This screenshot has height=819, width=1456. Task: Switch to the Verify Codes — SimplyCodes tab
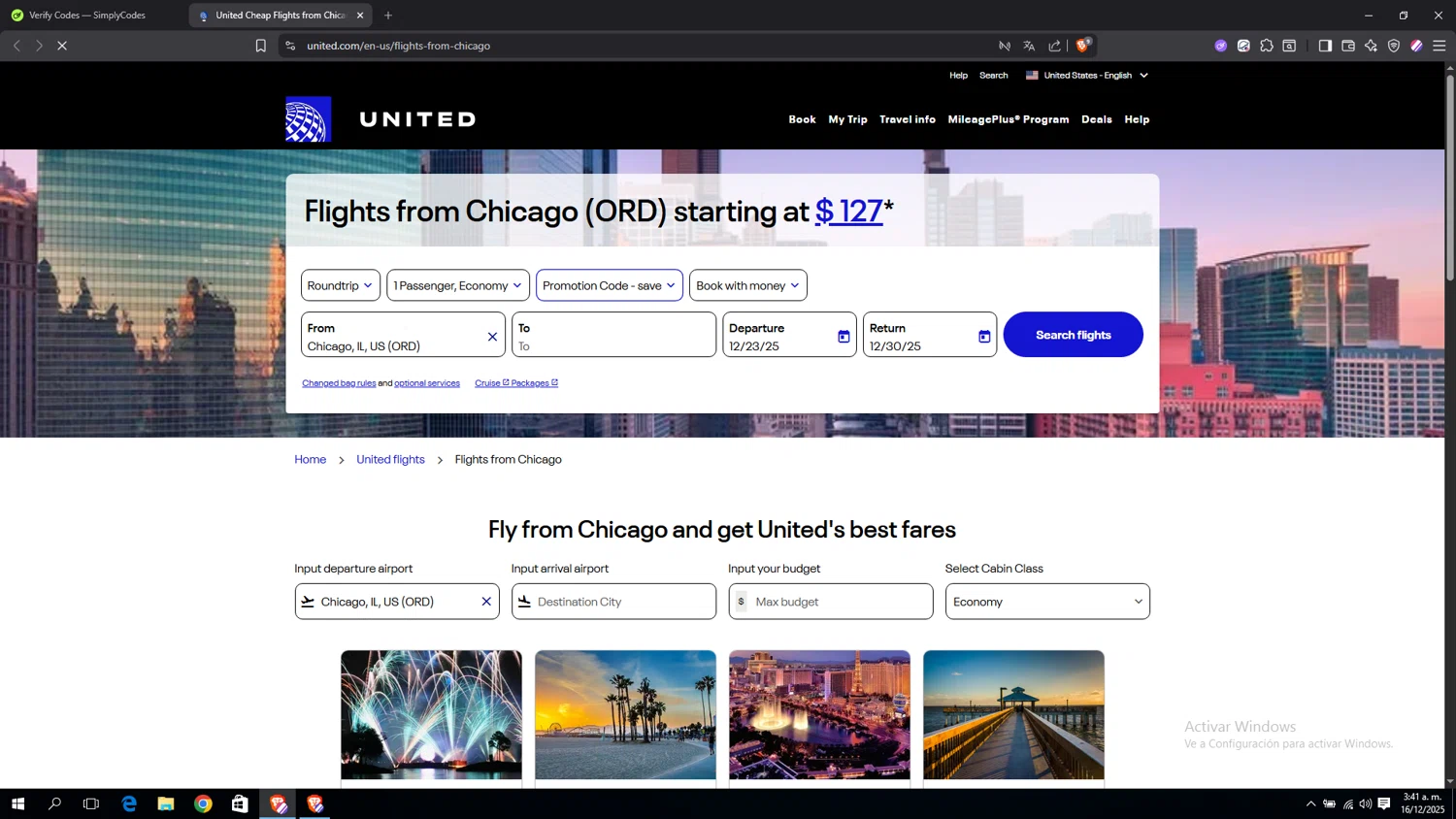pos(87,16)
